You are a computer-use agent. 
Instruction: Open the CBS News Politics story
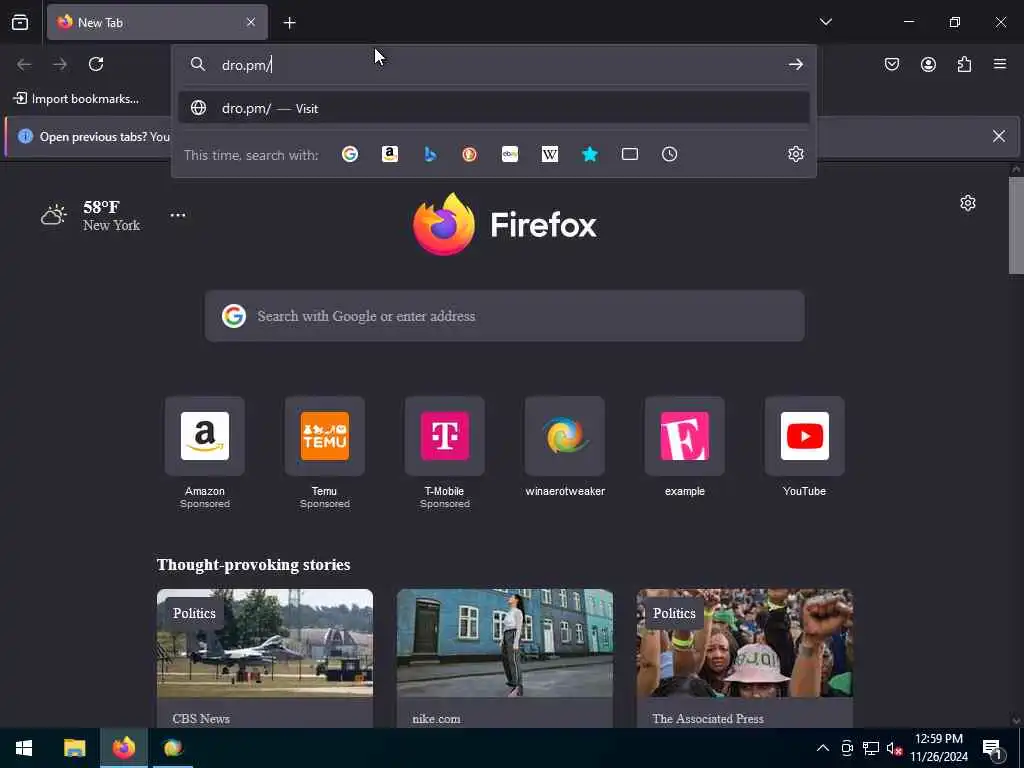point(265,658)
